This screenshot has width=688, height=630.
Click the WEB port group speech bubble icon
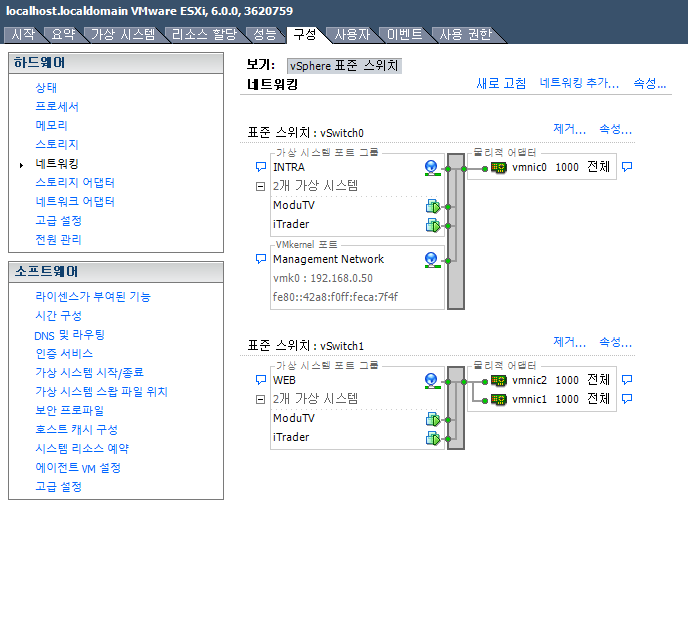coord(261,380)
